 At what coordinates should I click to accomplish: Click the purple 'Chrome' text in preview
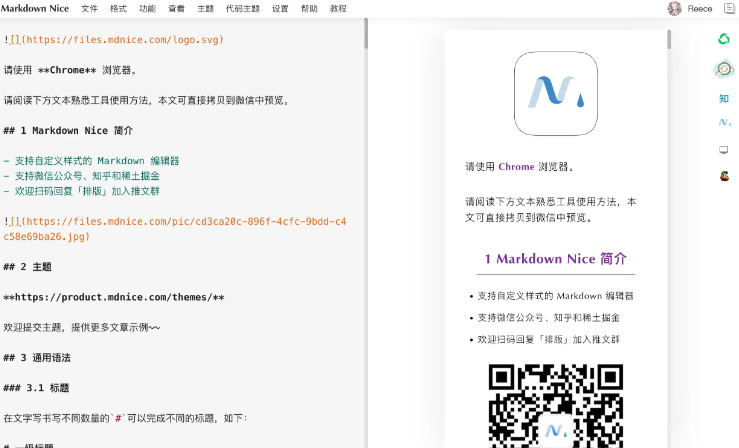516,167
